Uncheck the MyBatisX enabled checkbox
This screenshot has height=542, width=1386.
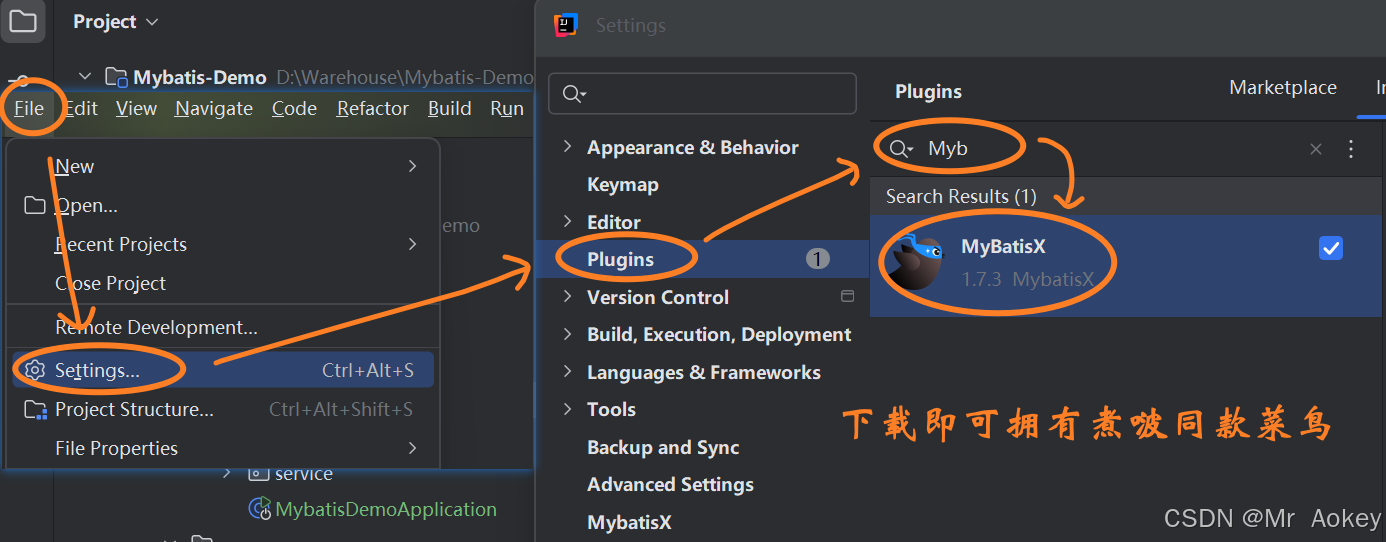(x=1331, y=248)
